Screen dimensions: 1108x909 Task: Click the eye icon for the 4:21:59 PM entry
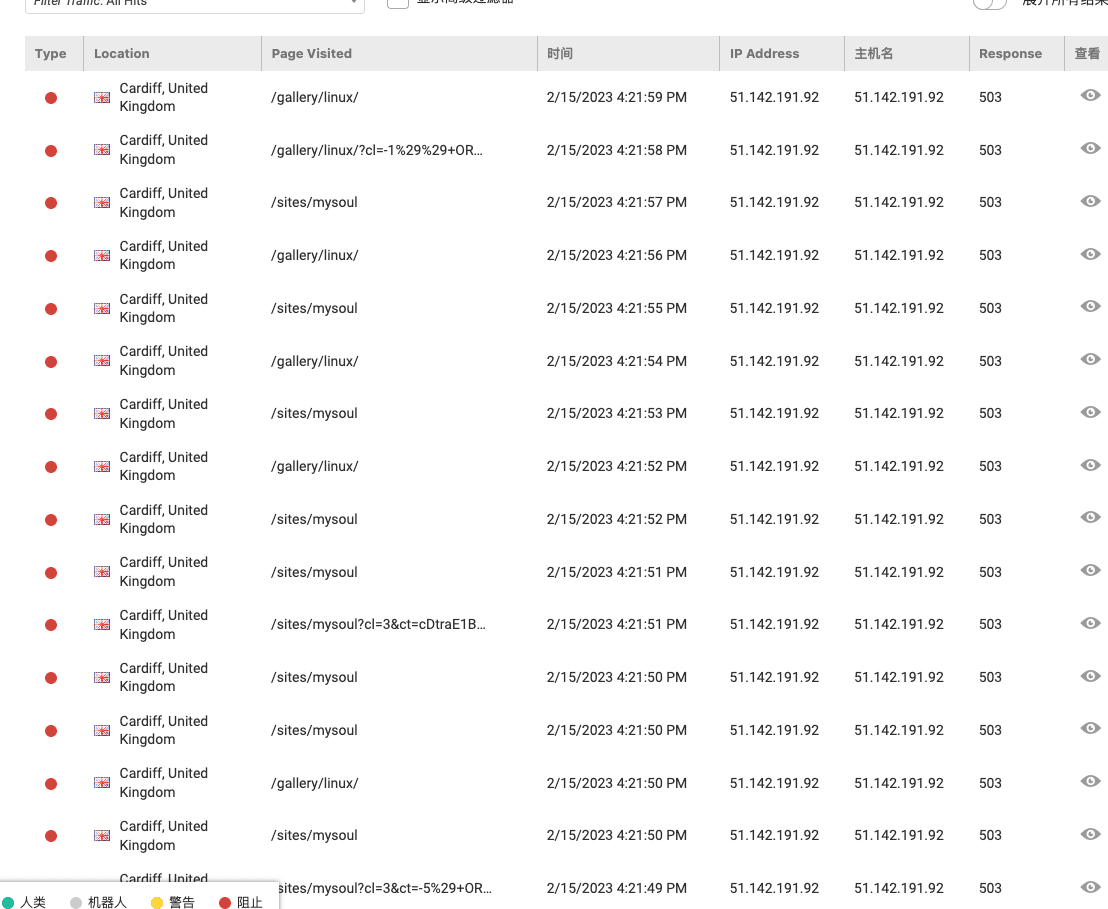coord(1091,96)
